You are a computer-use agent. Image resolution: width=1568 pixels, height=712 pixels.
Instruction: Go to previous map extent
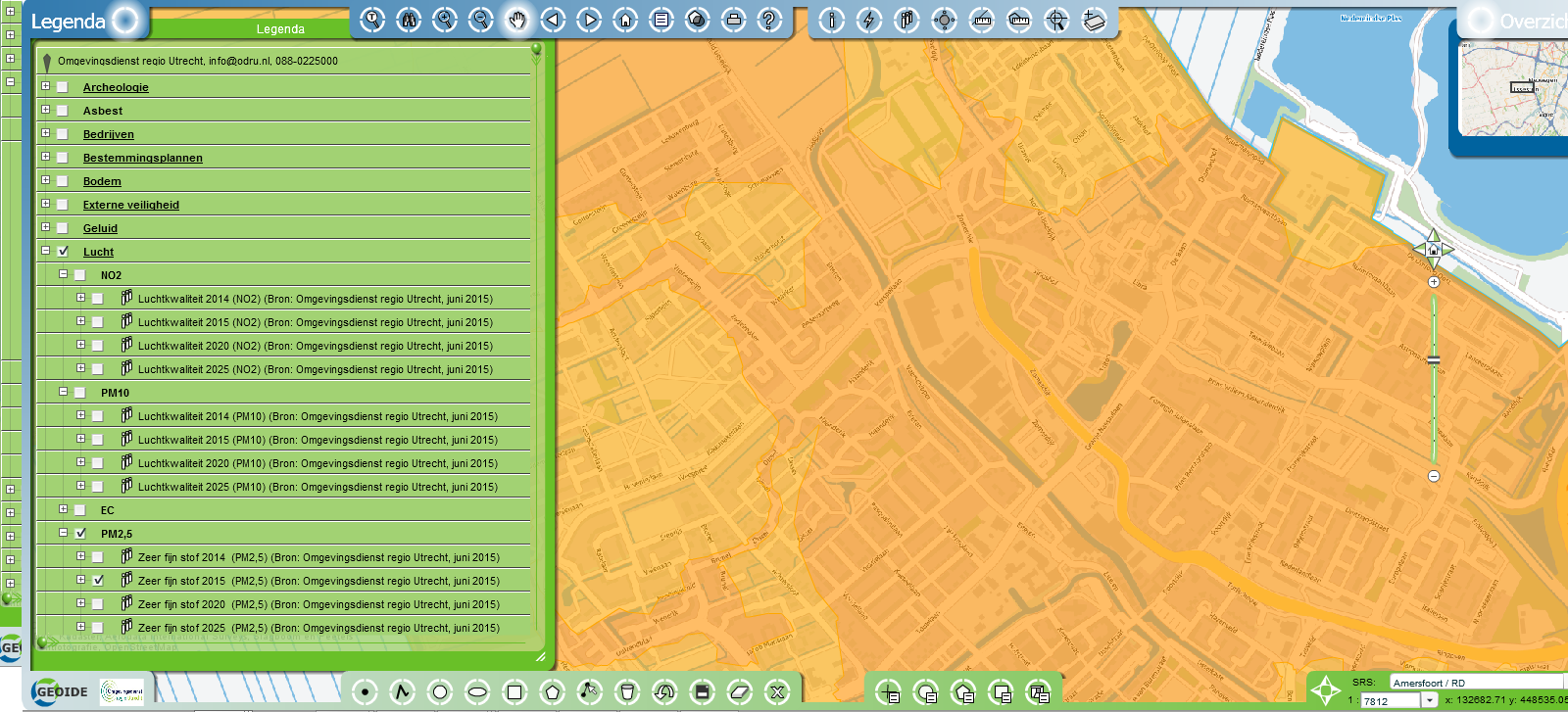click(553, 20)
